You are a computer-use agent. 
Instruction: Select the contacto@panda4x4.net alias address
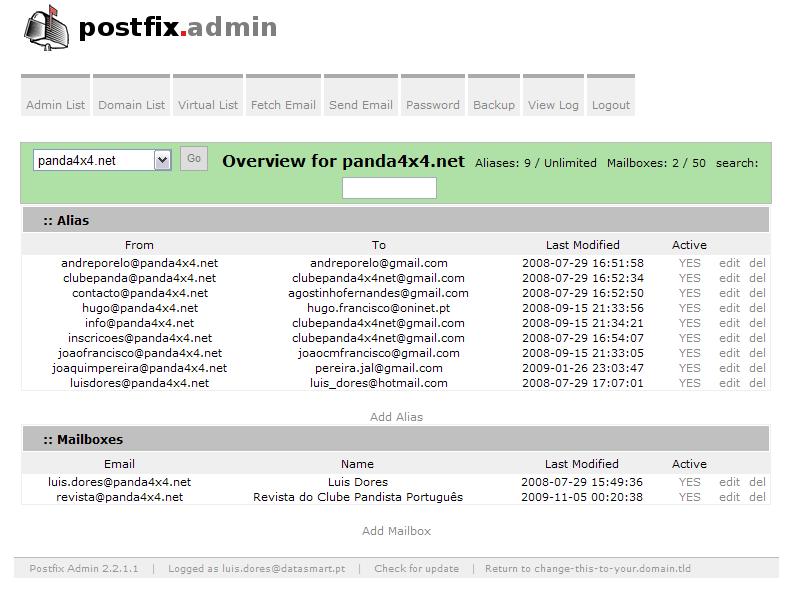140,293
